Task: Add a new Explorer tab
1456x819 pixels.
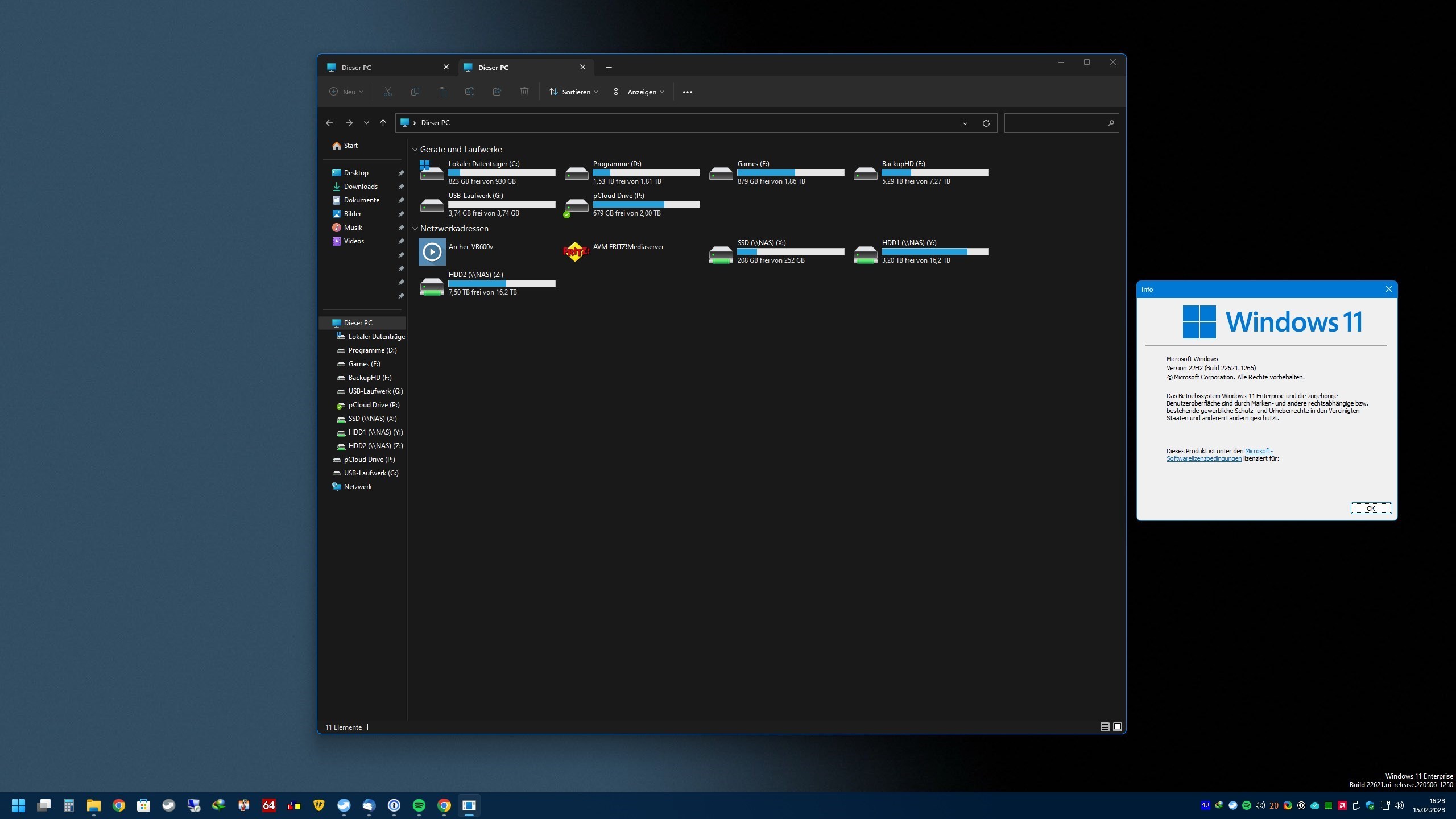Action: [x=609, y=67]
